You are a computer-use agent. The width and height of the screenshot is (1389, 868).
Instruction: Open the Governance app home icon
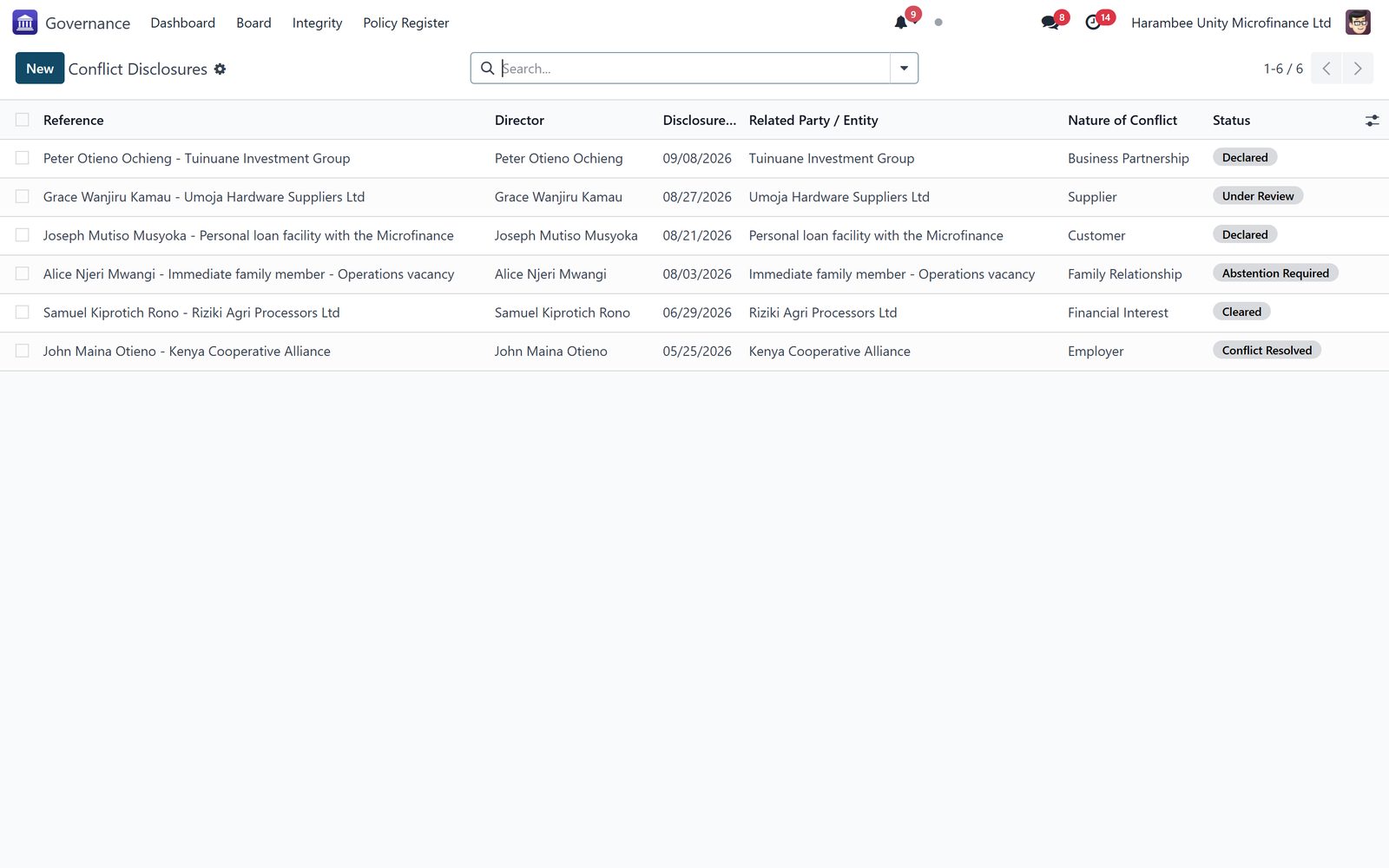click(x=25, y=23)
